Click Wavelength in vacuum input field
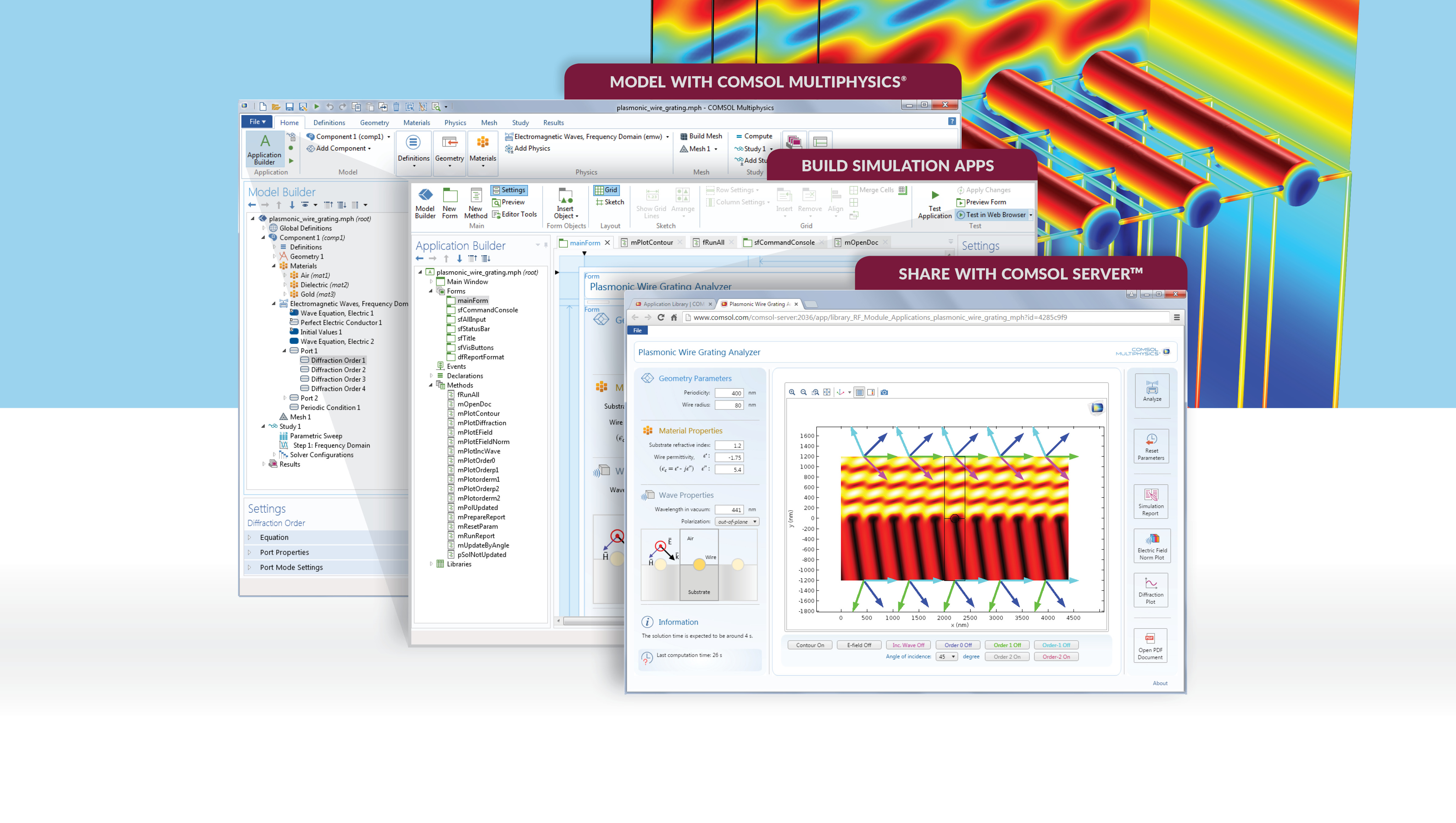 point(729,509)
